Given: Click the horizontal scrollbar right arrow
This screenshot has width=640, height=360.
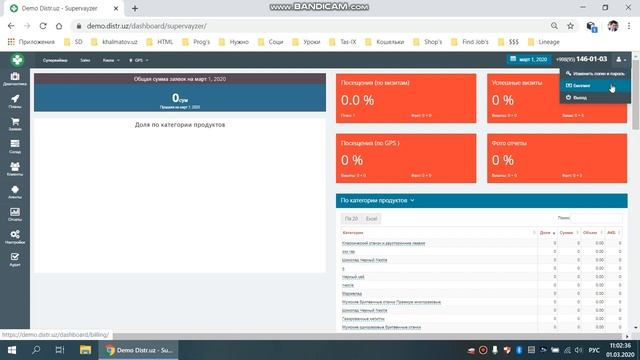Looking at the screenshot, I should (x=627, y=336).
